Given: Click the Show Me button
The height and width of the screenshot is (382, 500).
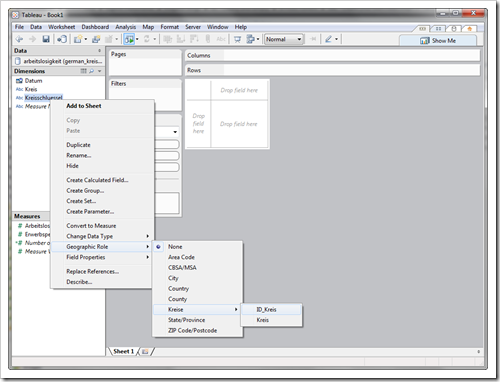Looking at the screenshot, I should [438, 41].
